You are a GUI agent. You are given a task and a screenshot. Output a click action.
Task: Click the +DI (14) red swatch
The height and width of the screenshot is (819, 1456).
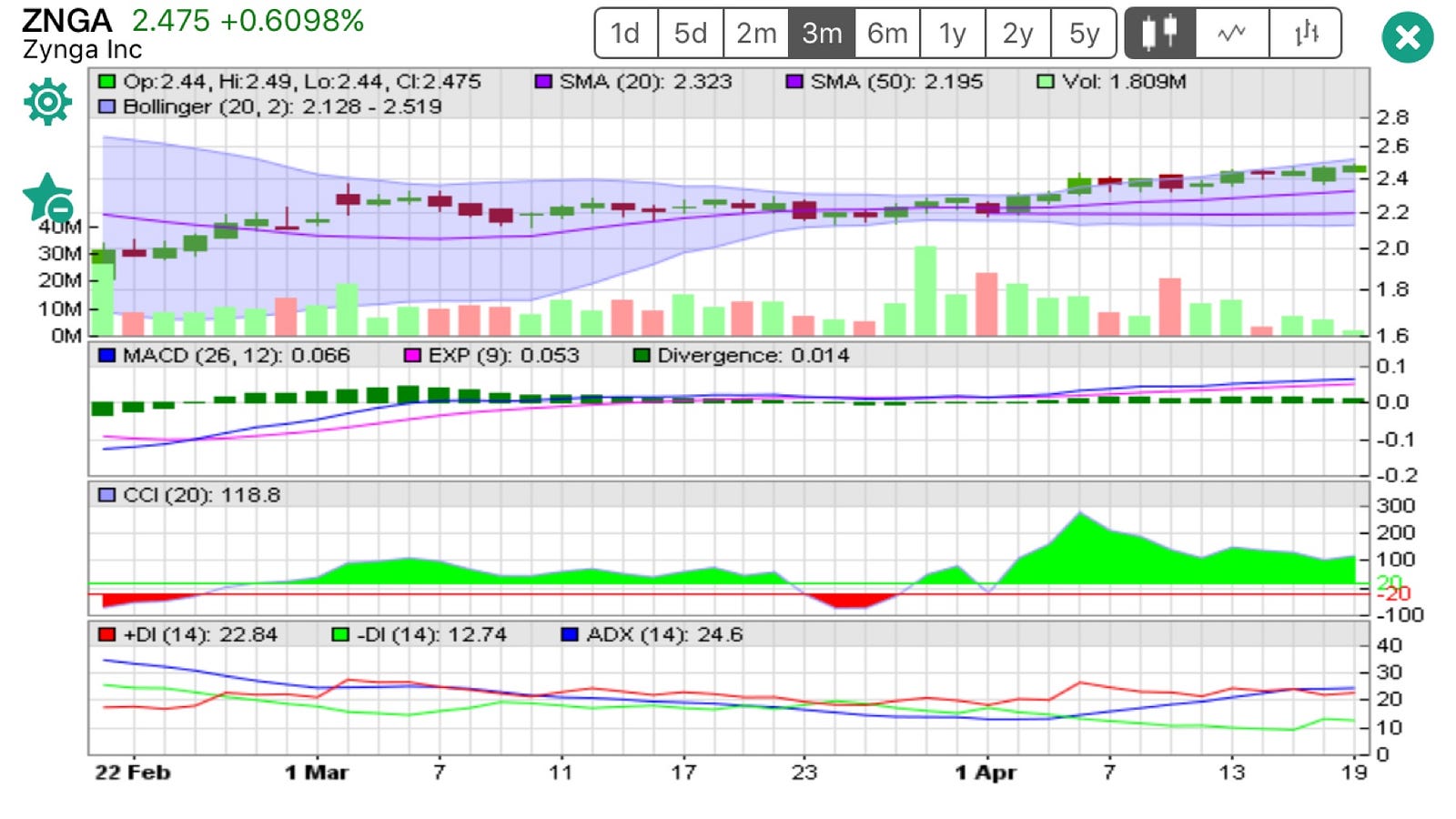click(x=106, y=634)
